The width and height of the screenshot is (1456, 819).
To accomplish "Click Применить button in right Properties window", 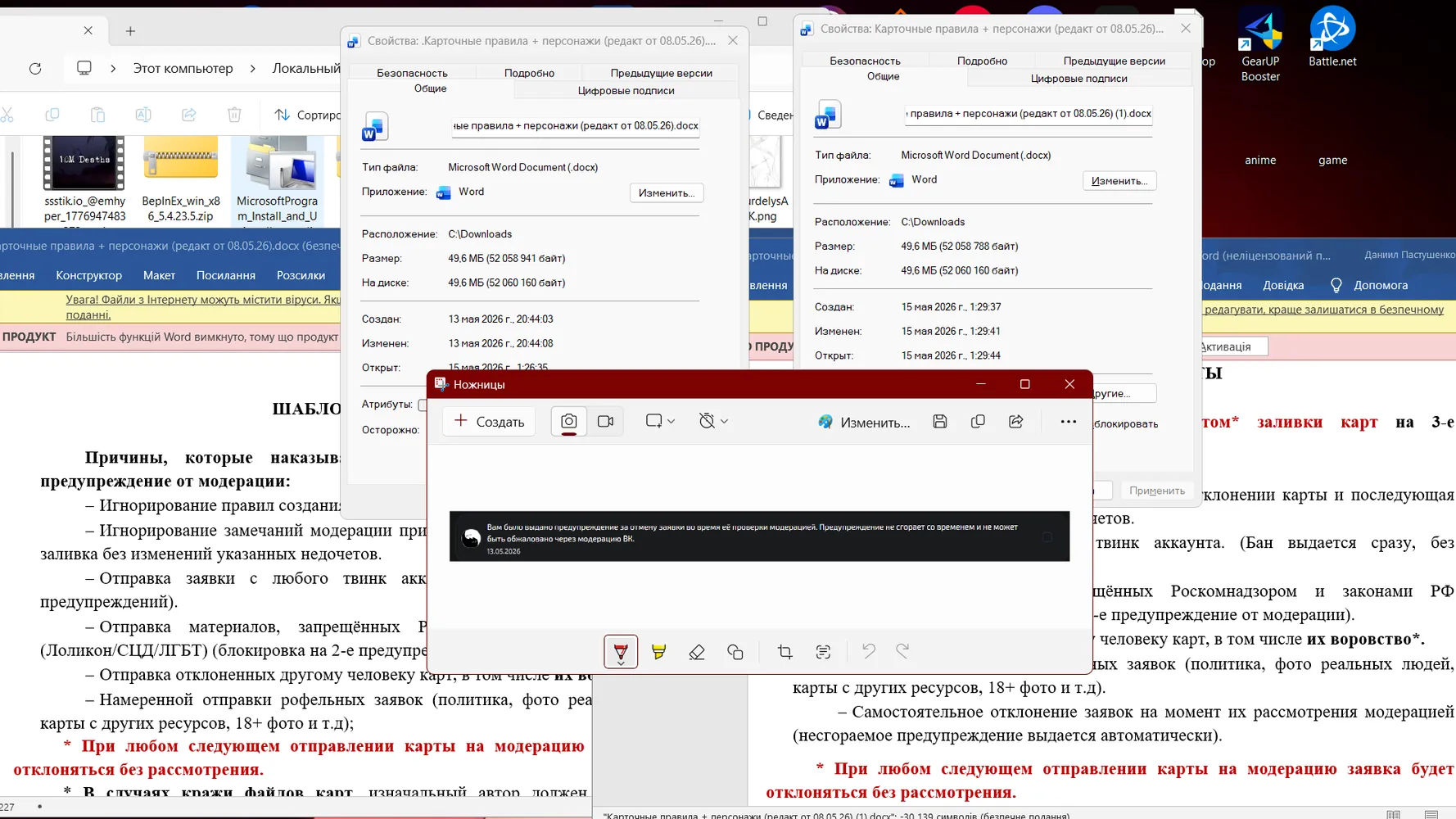I will 1156,491.
